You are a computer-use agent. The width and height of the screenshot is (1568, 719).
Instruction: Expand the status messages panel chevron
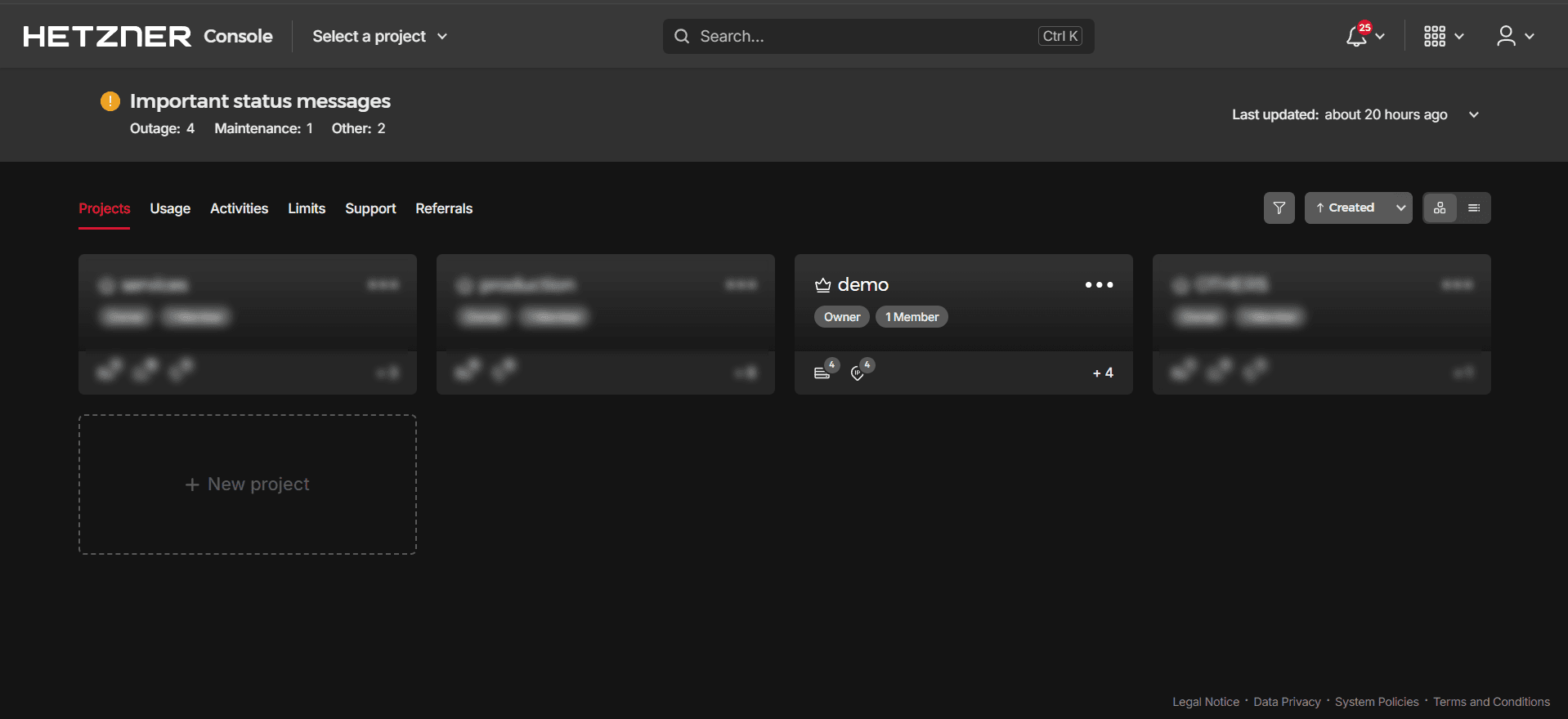point(1474,114)
